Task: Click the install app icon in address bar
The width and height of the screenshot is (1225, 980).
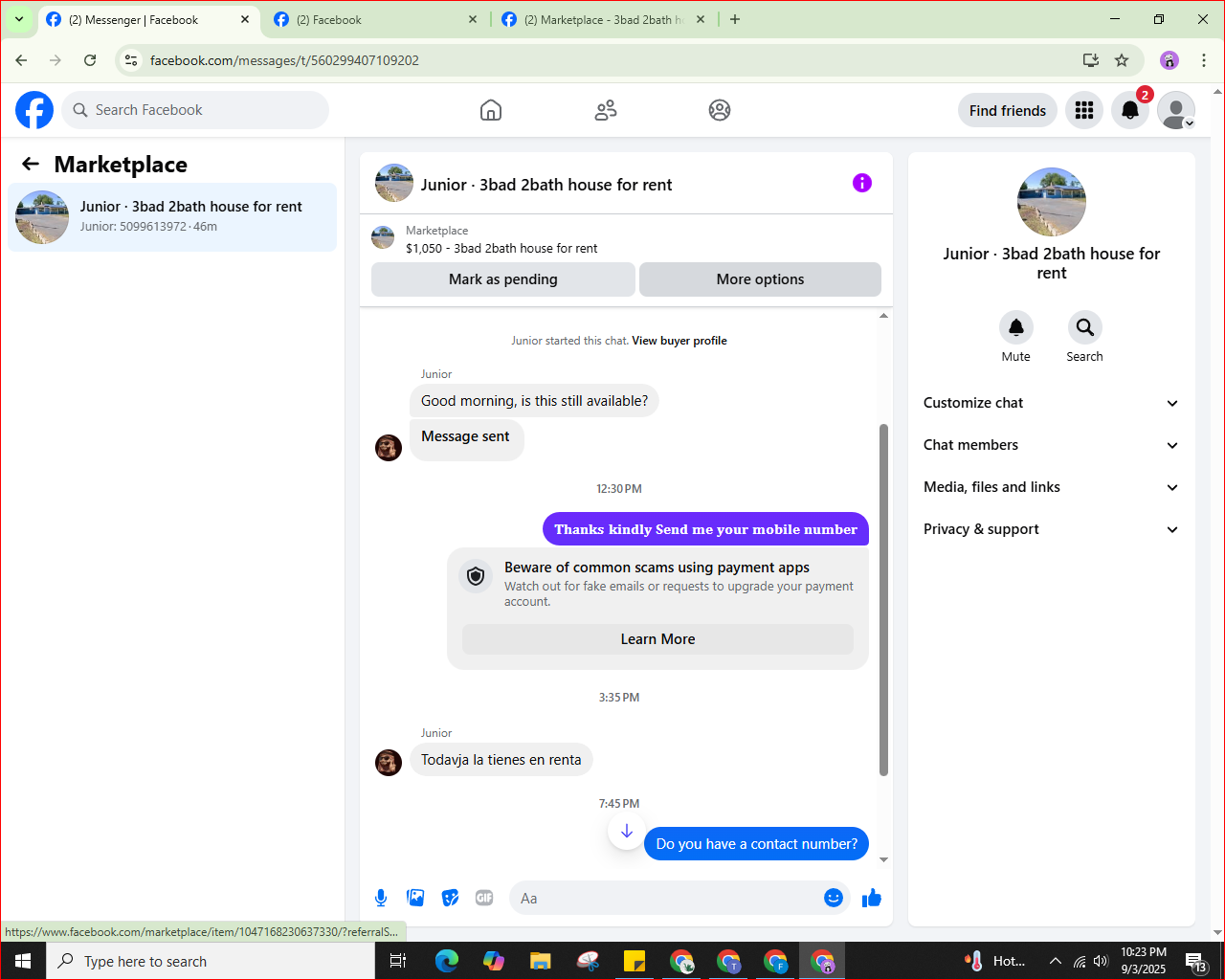Action: click(x=1090, y=60)
